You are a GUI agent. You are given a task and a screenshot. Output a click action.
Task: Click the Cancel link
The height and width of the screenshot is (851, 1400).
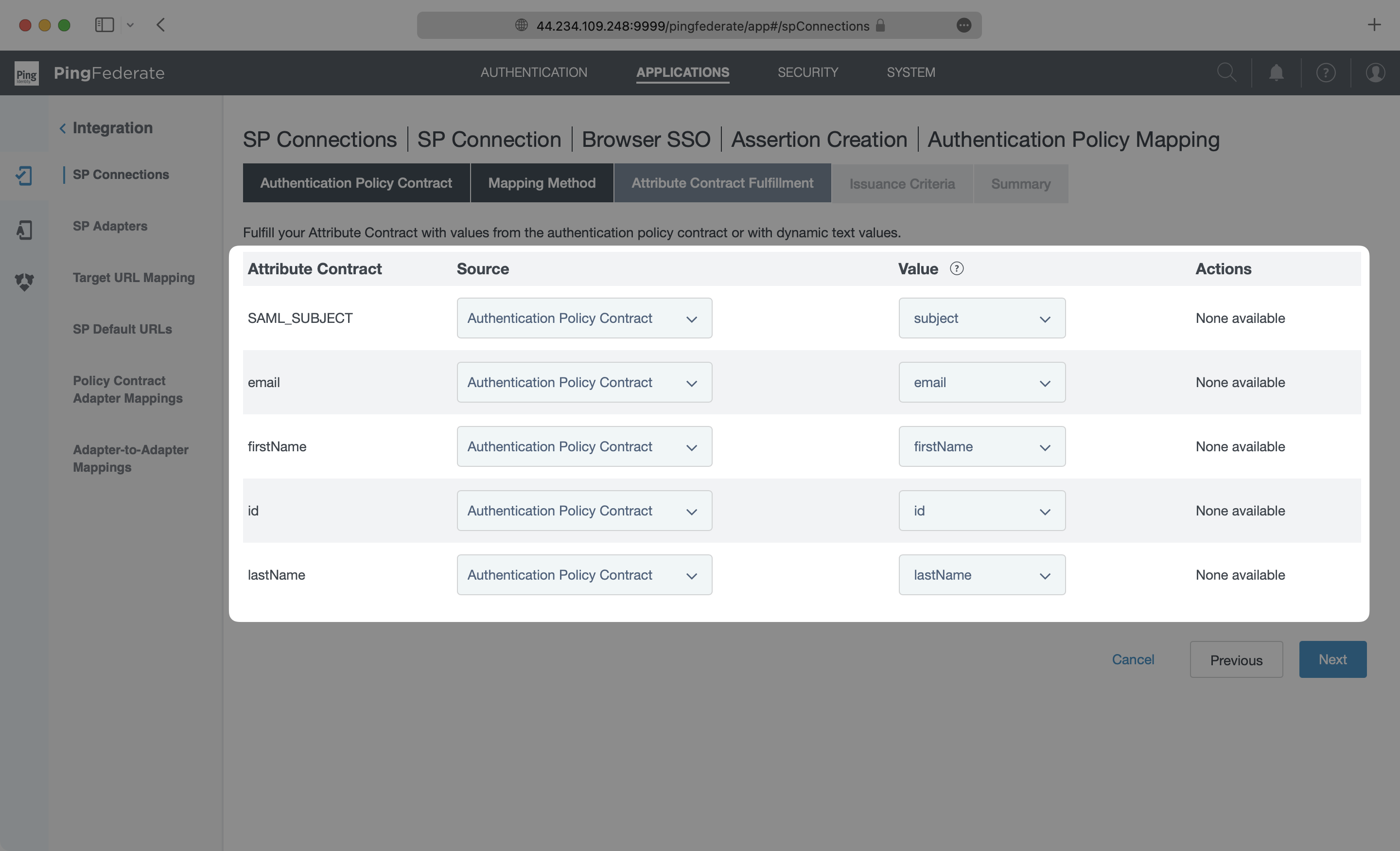(1133, 659)
